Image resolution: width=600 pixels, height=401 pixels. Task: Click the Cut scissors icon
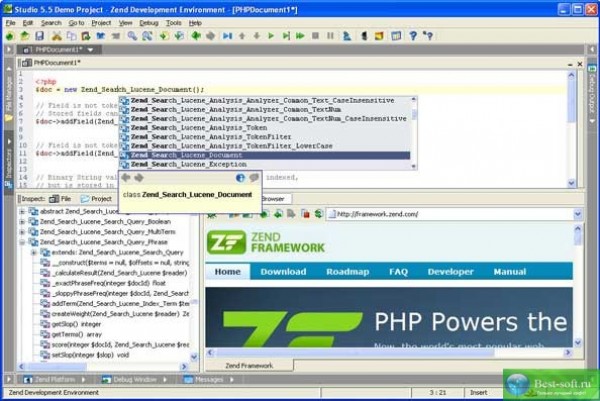click(57, 36)
